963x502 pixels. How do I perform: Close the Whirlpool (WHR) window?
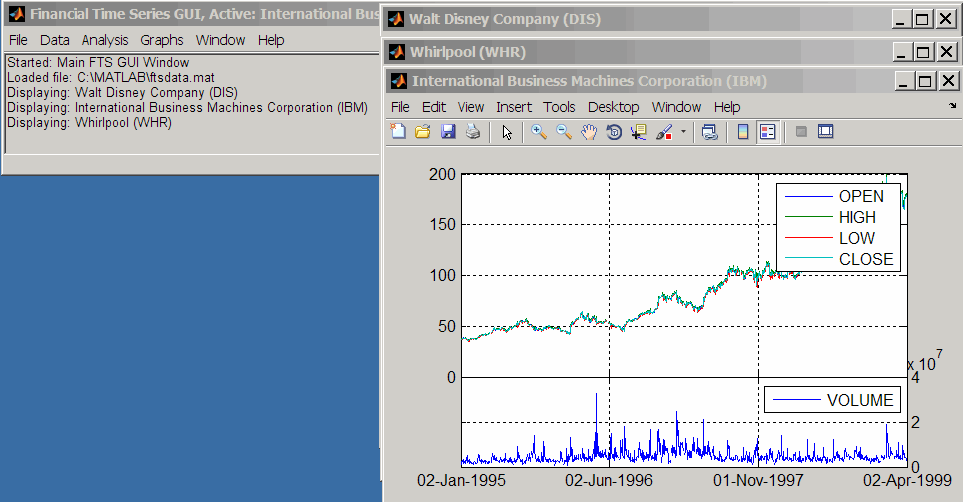click(946, 52)
